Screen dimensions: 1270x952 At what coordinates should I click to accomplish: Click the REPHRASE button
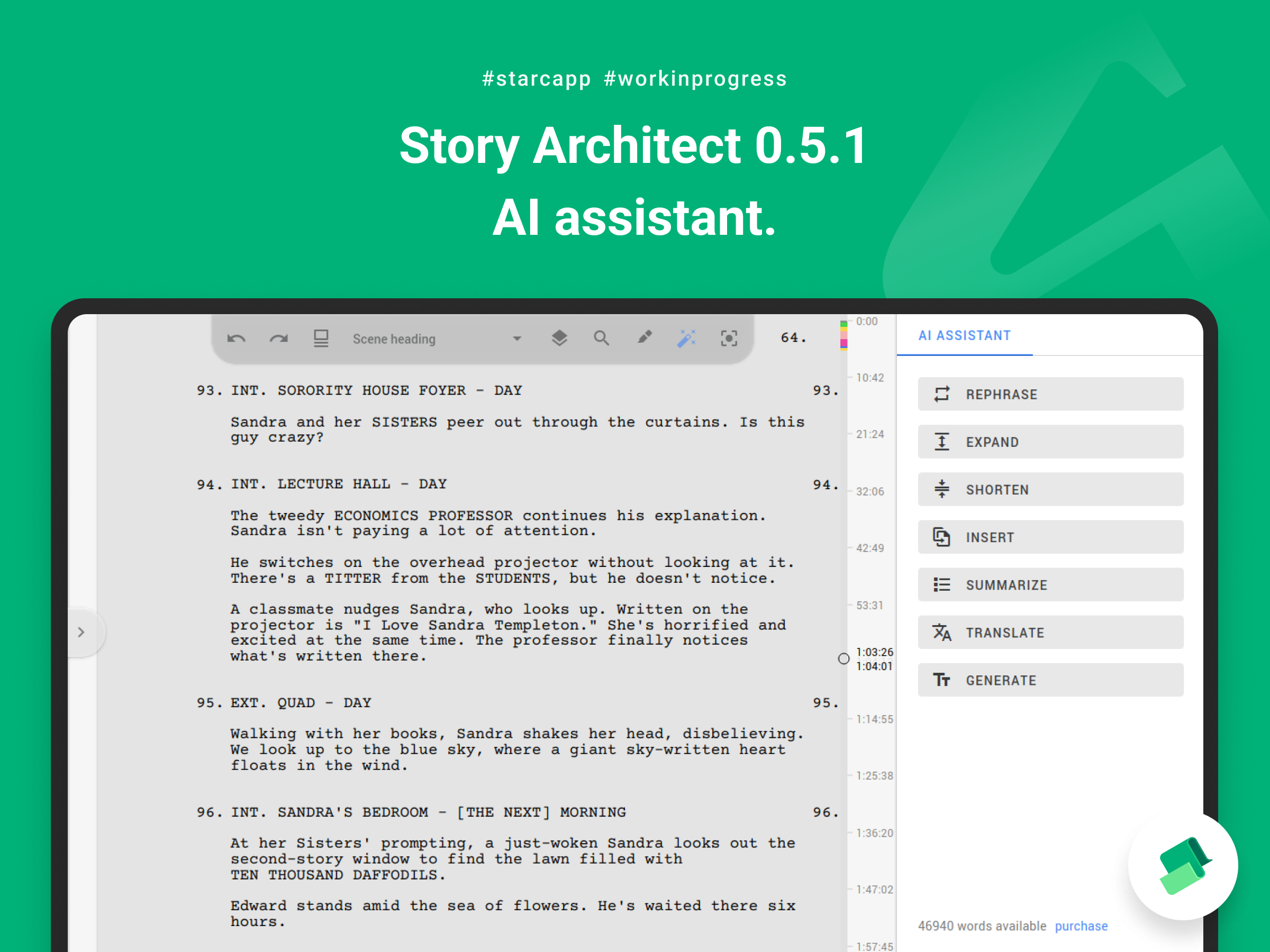point(1051,394)
